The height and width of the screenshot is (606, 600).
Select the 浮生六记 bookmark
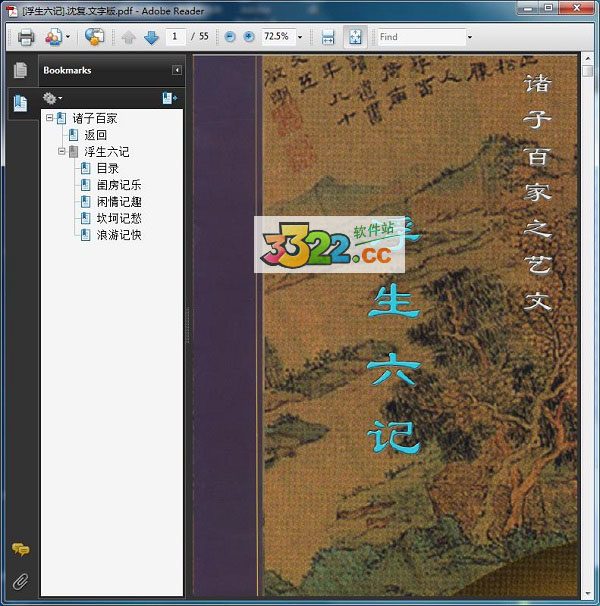[107, 152]
